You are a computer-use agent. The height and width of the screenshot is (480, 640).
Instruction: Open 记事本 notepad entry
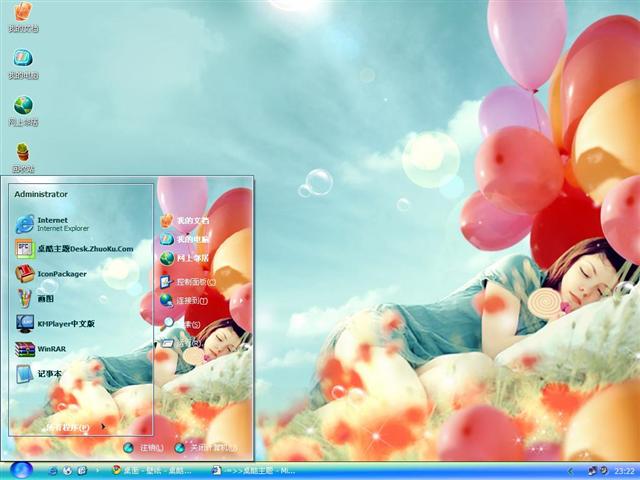tap(39, 374)
